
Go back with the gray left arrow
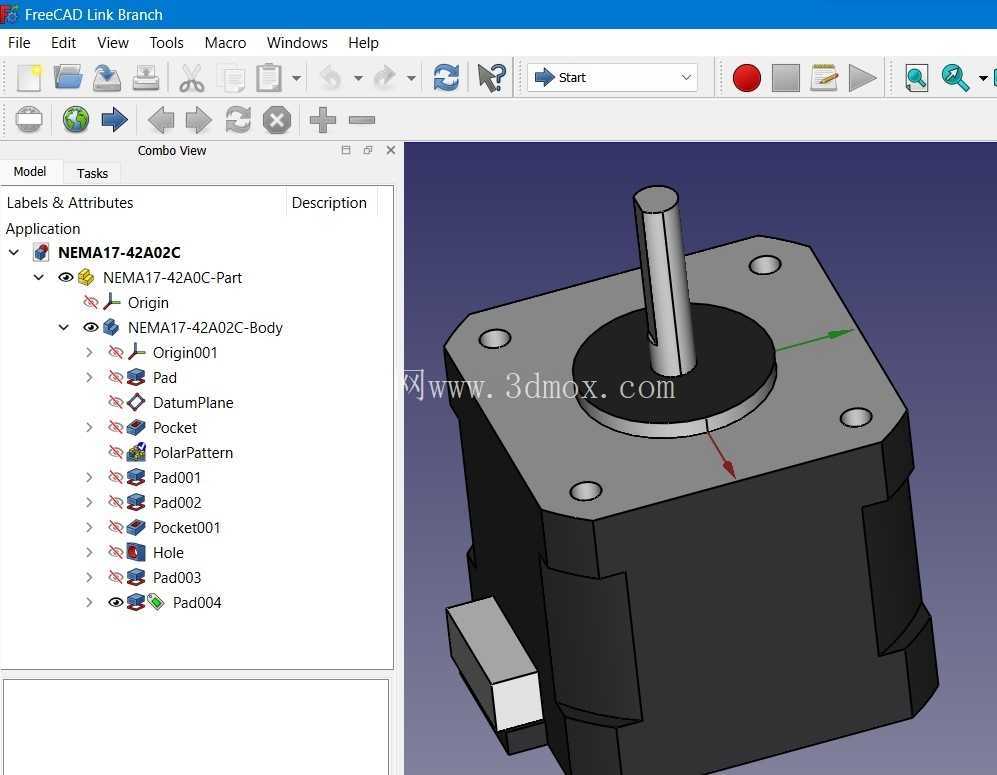click(161, 120)
